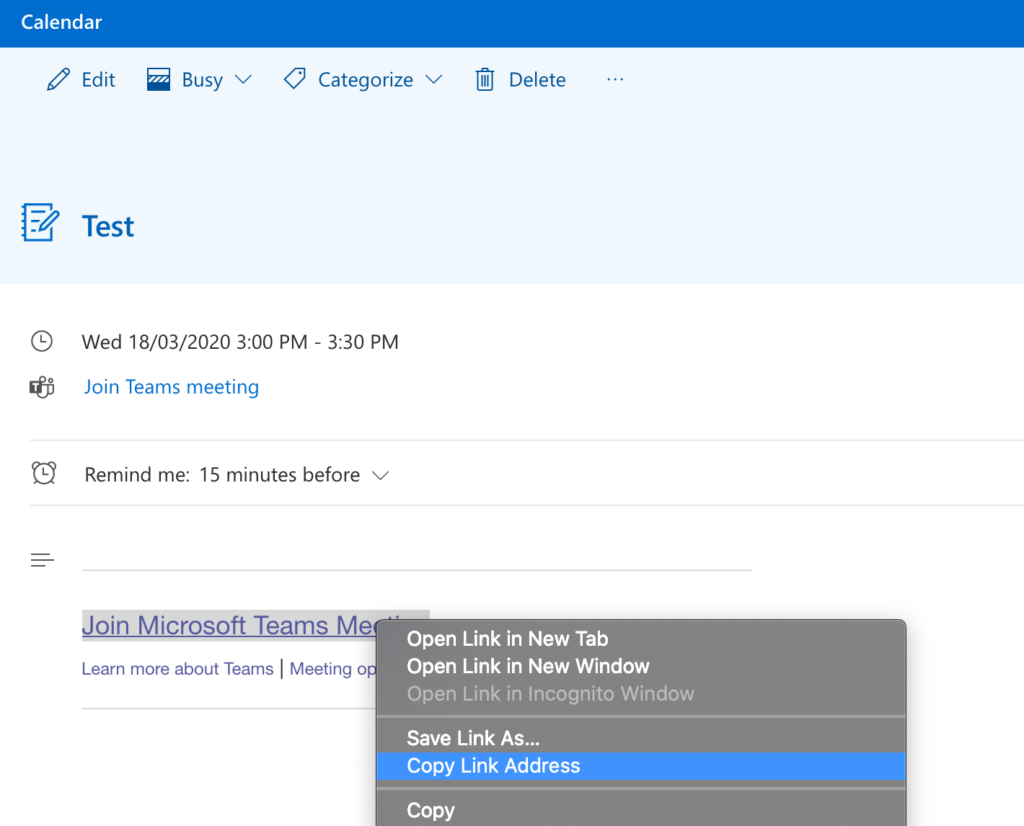Open the more options ellipsis

coord(615,80)
